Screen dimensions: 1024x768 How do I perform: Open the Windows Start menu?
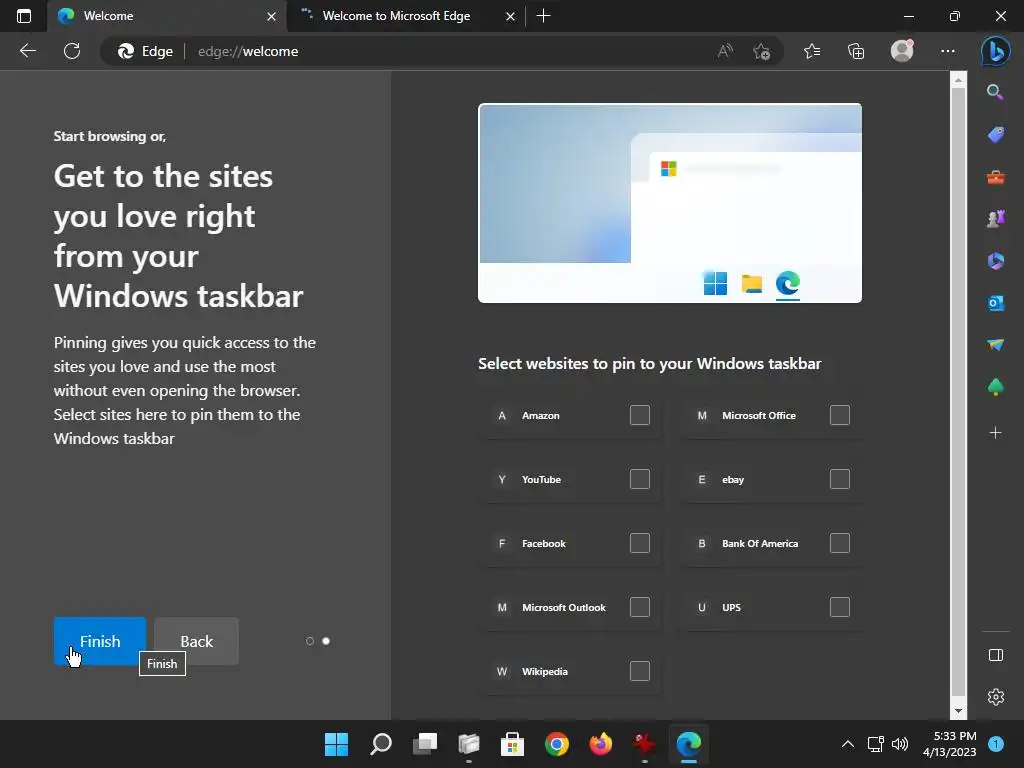[x=336, y=744]
